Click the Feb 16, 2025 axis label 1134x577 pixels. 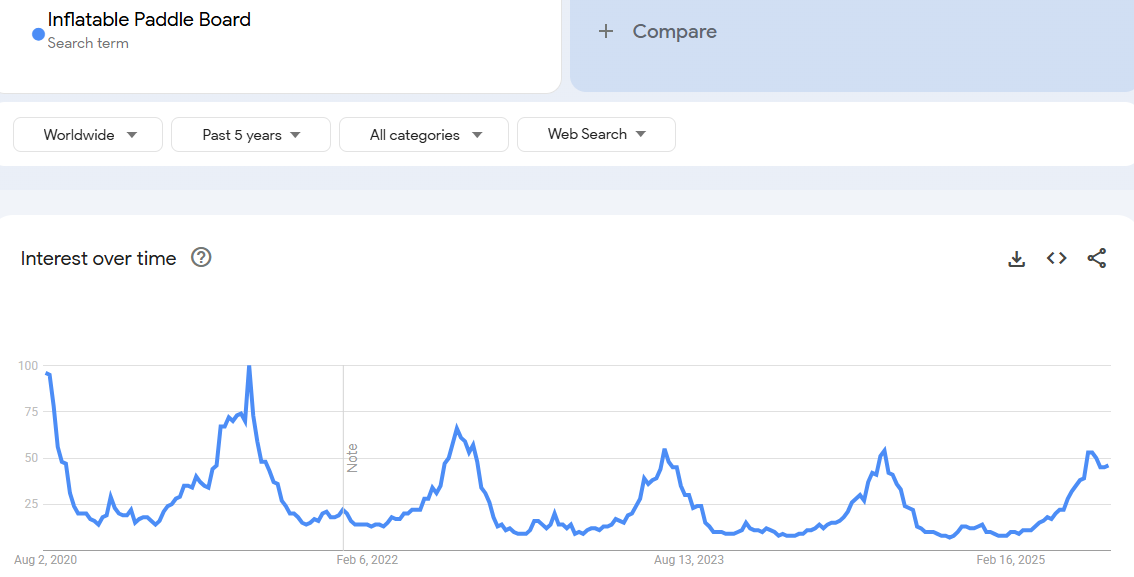(x=1010, y=560)
